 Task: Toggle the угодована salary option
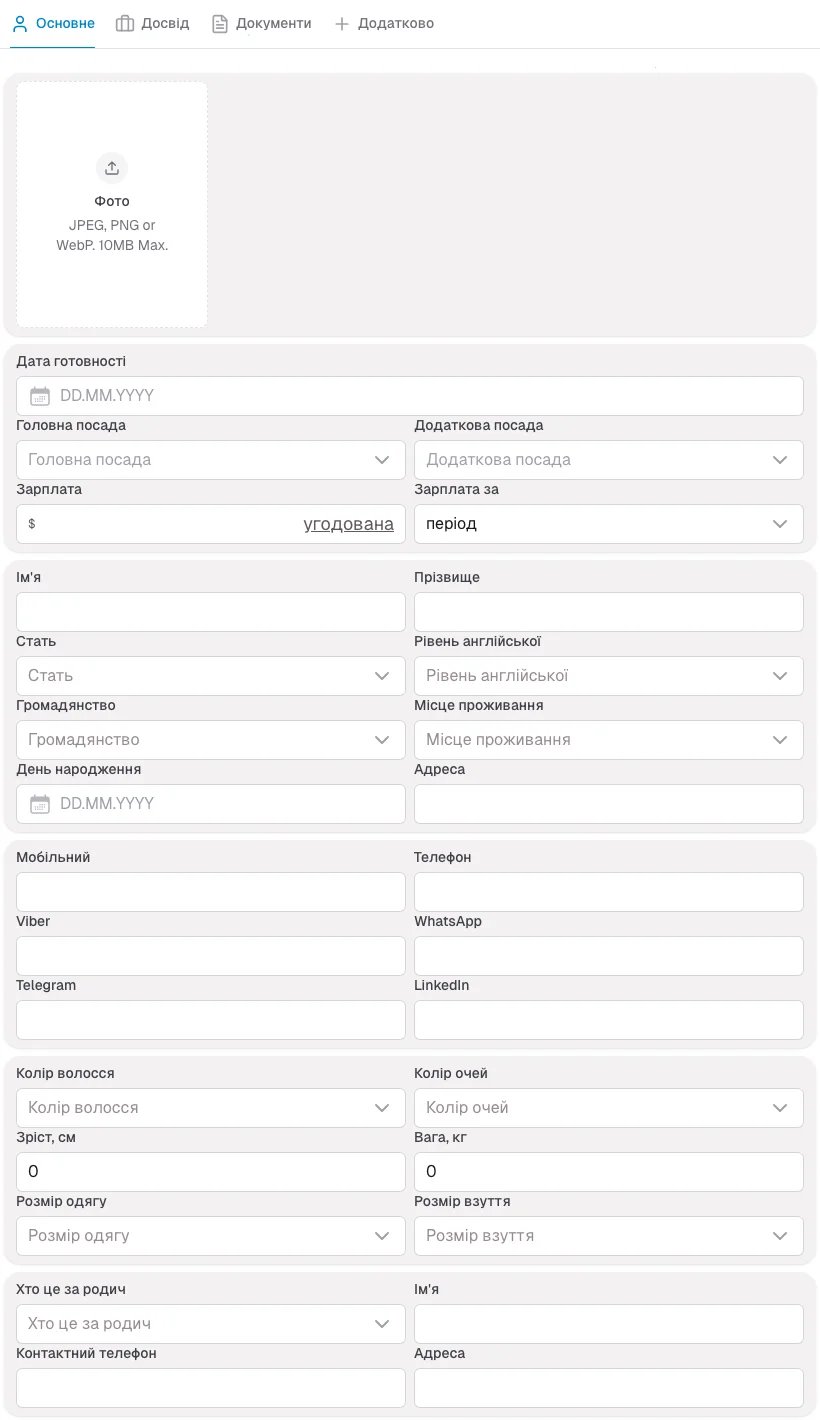click(348, 523)
